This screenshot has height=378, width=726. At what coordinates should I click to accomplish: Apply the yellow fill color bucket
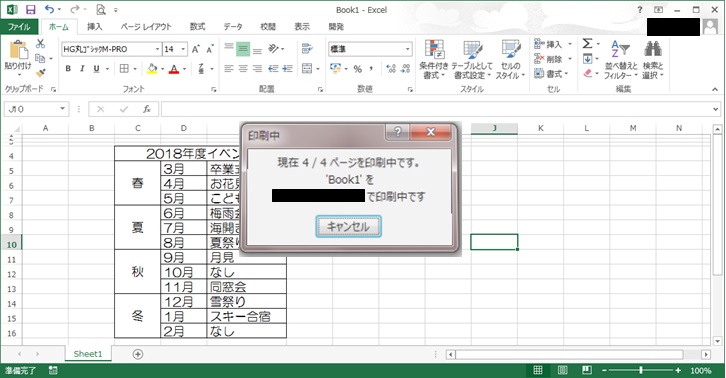(x=152, y=69)
